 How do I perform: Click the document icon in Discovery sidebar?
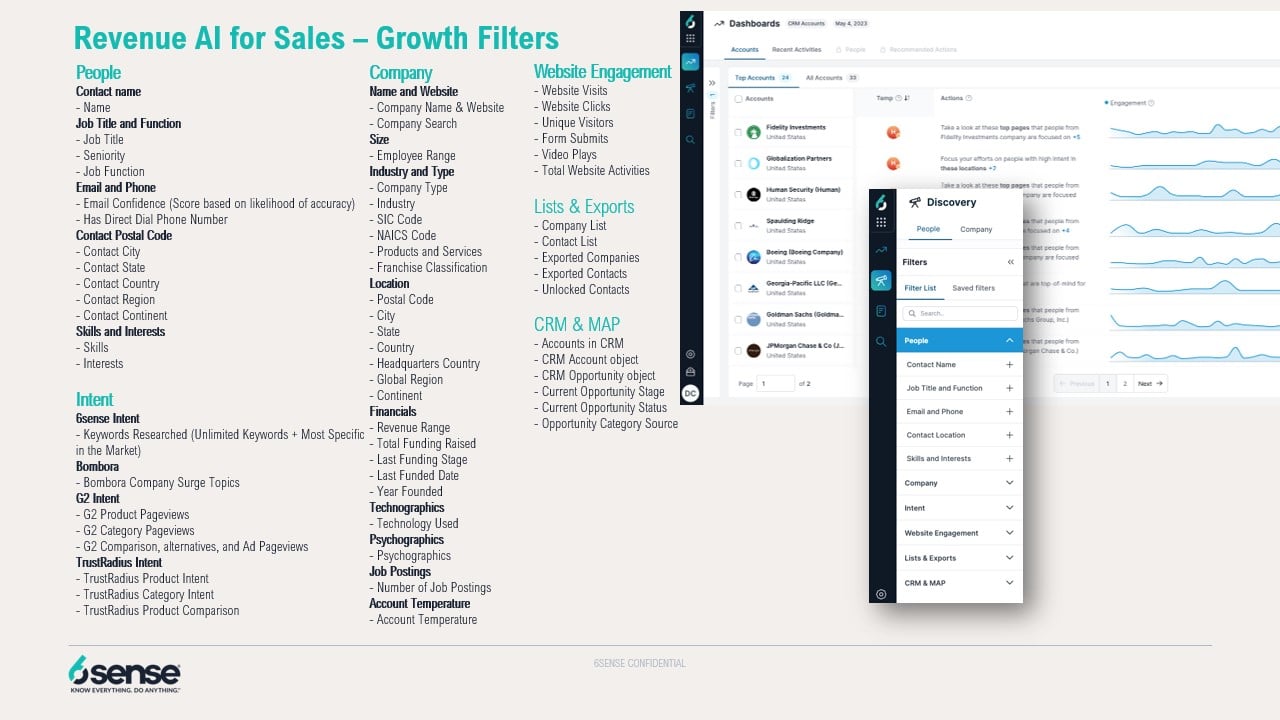coord(881,311)
